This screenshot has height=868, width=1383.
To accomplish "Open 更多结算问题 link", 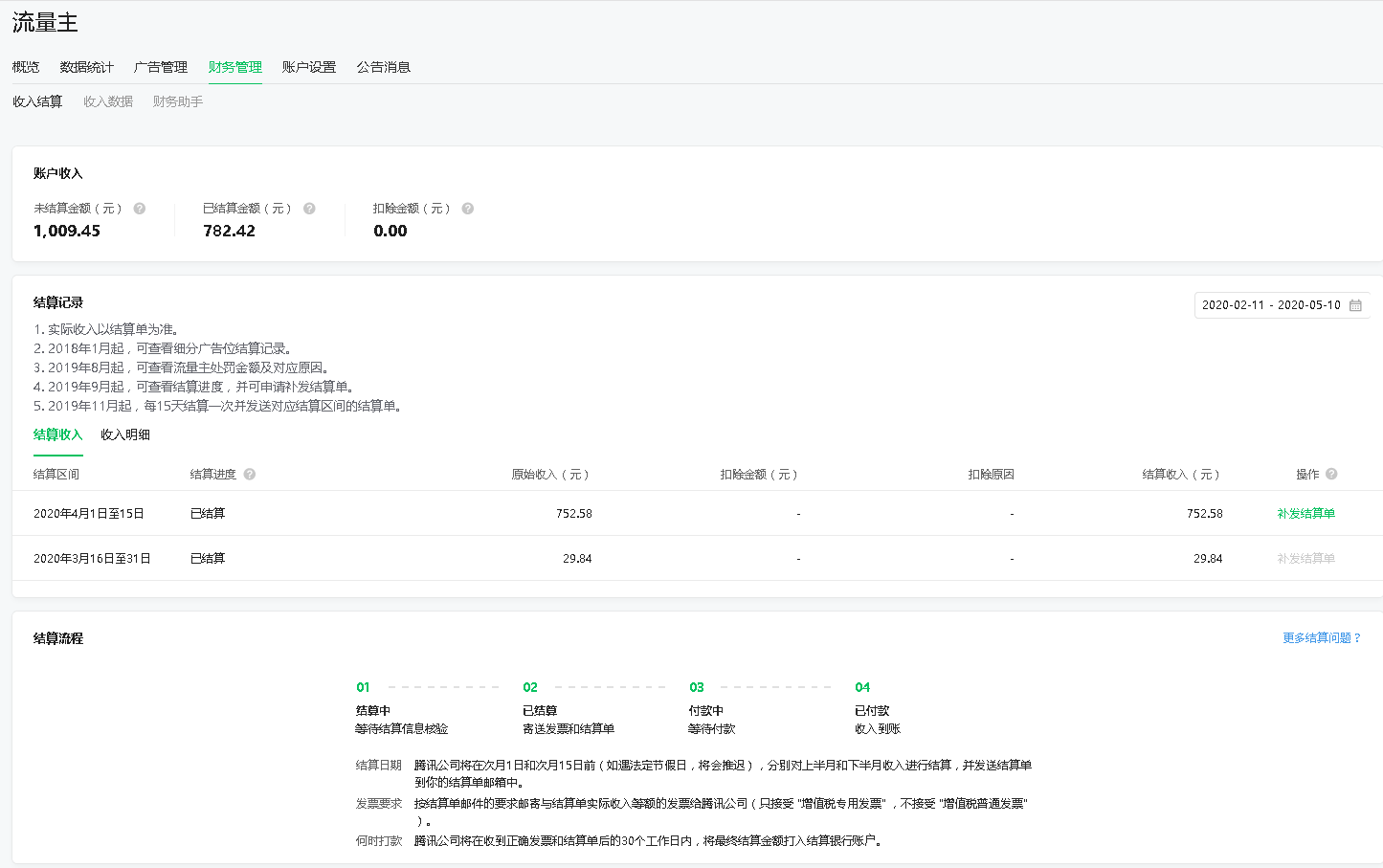I will pyautogui.click(x=1322, y=638).
